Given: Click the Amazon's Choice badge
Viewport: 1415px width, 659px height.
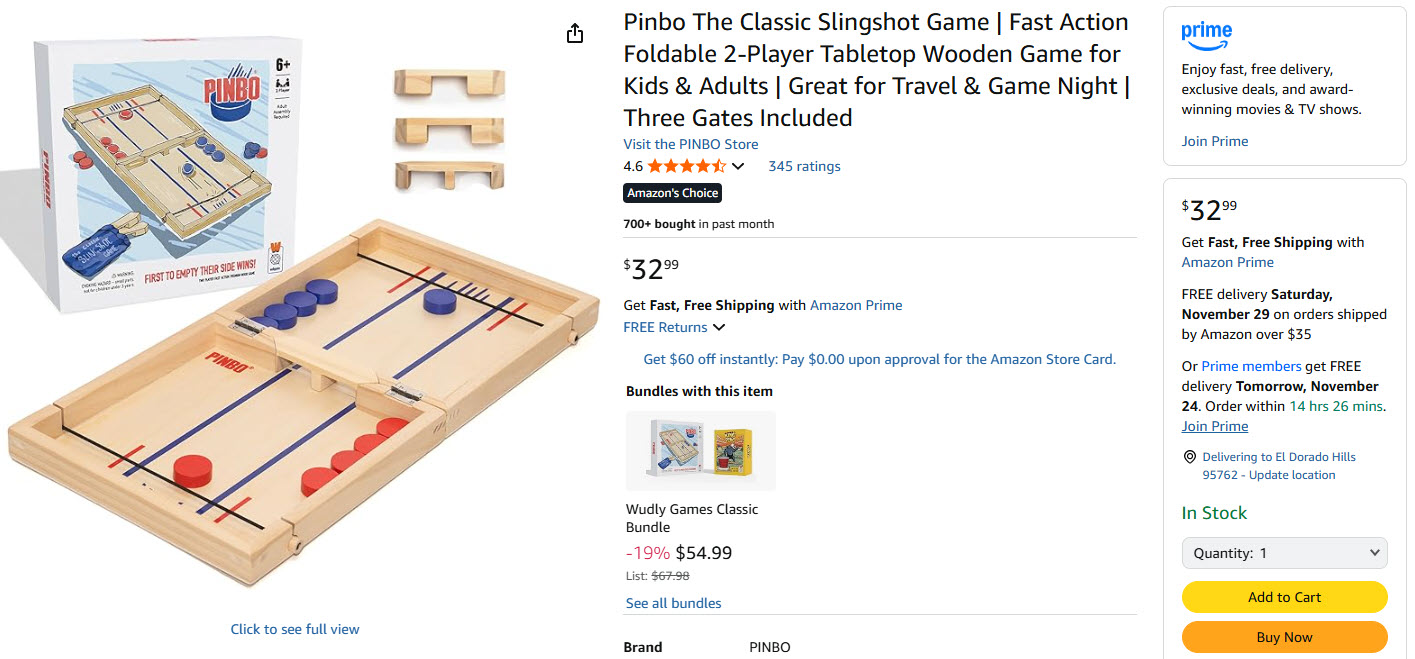Looking at the screenshot, I should [x=672, y=193].
